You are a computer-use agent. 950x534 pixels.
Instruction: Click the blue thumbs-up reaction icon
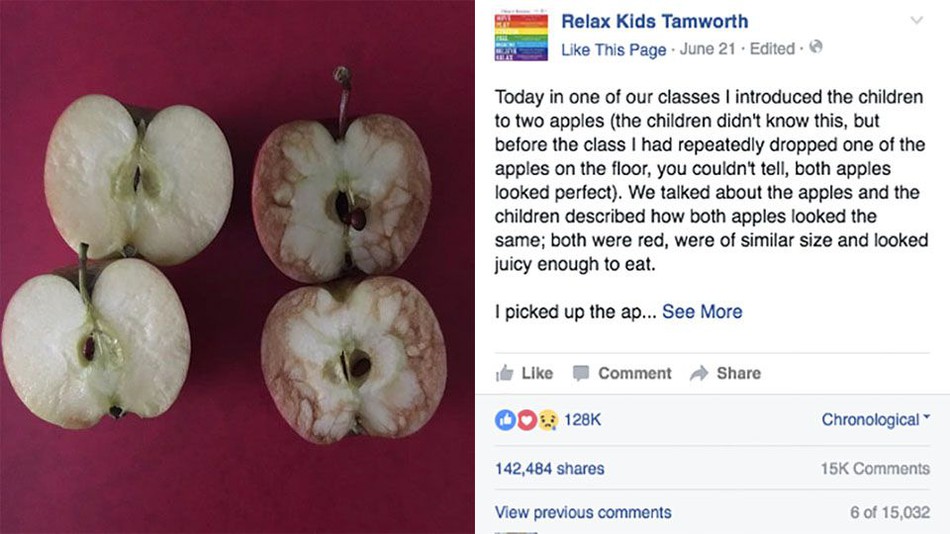pyautogui.click(x=505, y=420)
